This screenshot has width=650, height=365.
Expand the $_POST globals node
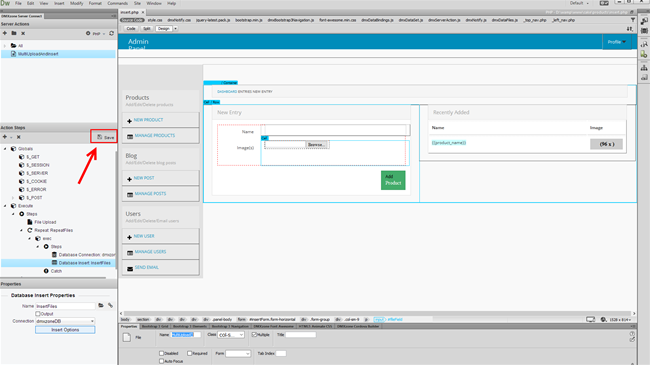pyautogui.click(x=13, y=197)
